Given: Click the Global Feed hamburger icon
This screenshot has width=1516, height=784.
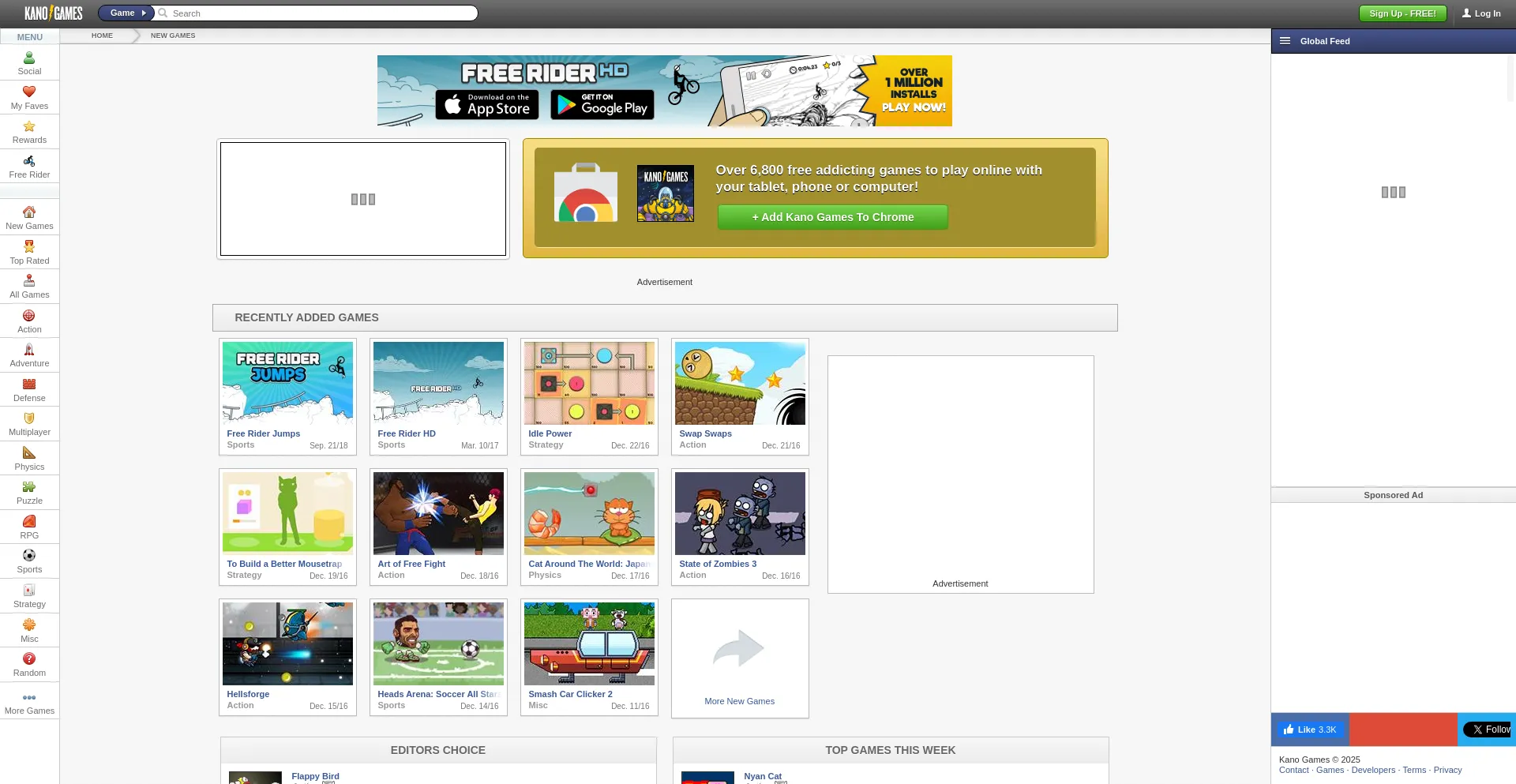Looking at the screenshot, I should [1285, 41].
